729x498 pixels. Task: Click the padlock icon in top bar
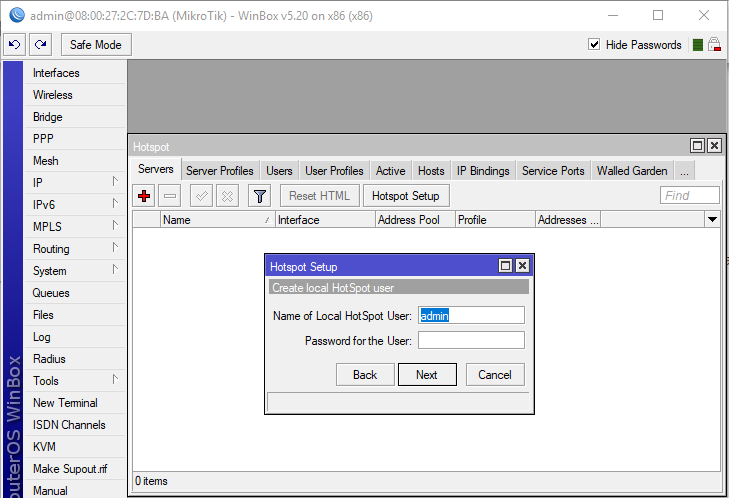[714, 45]
